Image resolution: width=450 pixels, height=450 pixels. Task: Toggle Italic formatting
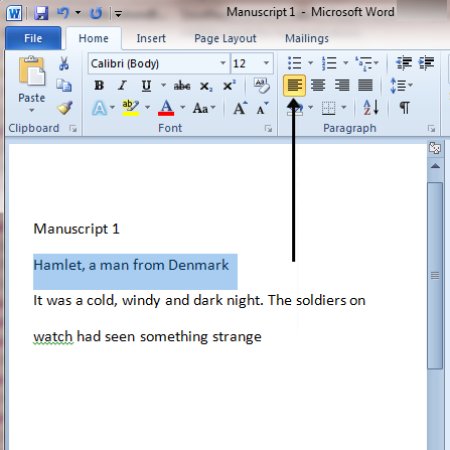pyautogui.click(x=122, y=86)
